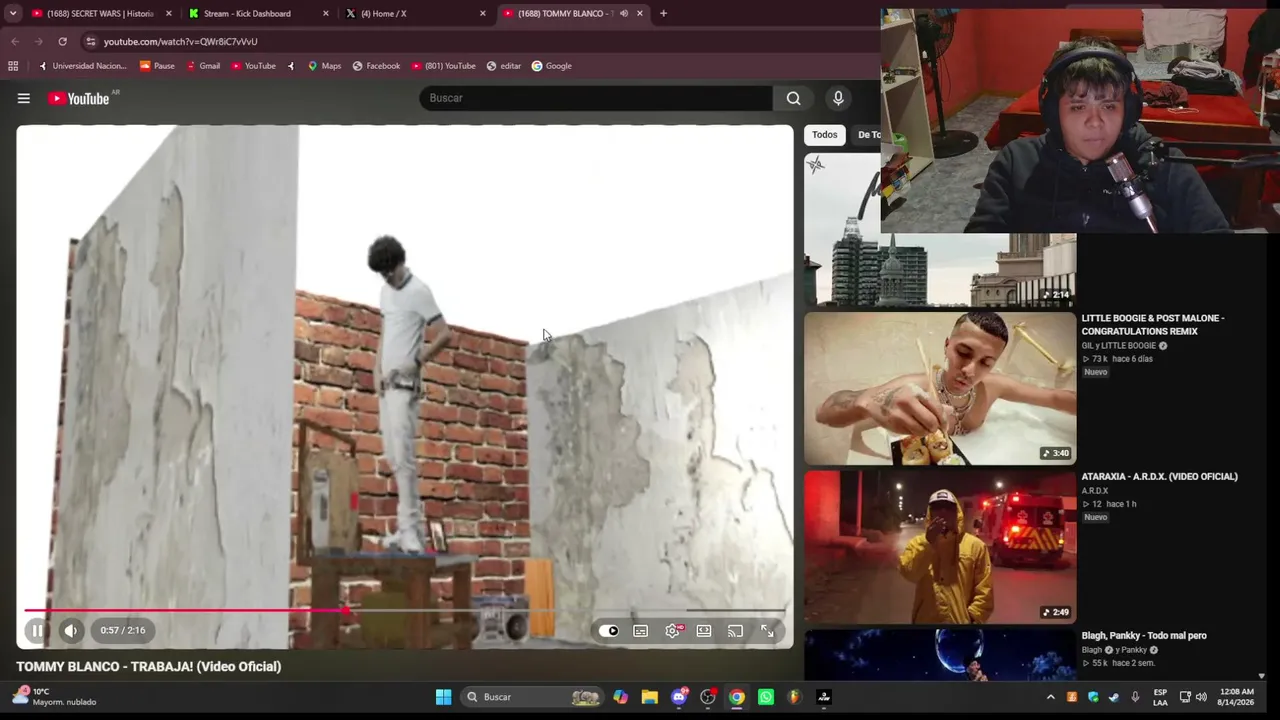Click the youtube.com address bar URL
Image resolution: width=1280 pixels, height=720 pixels.
click(181, 42)
